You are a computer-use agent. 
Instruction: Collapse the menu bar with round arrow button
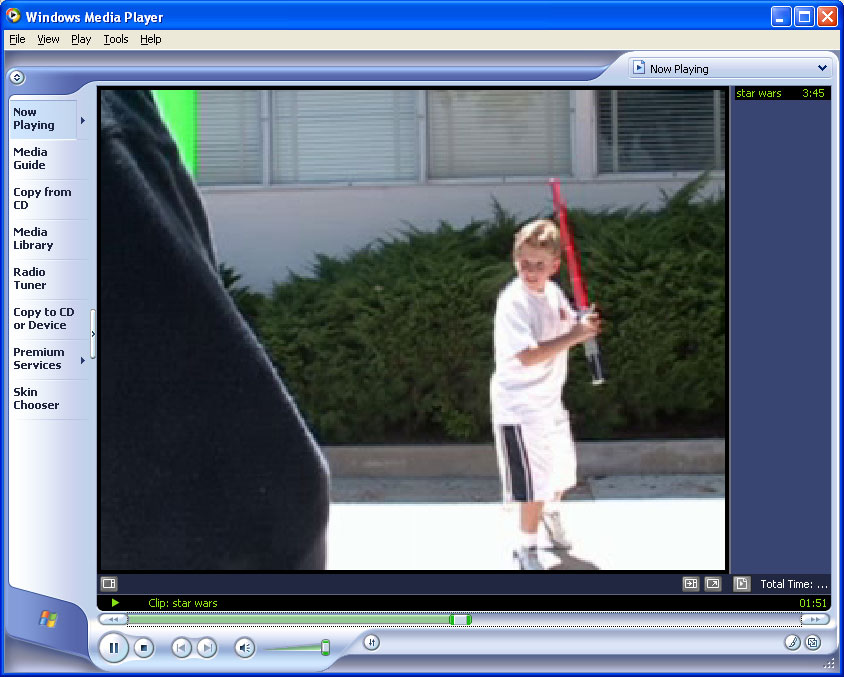coord(17,77)
